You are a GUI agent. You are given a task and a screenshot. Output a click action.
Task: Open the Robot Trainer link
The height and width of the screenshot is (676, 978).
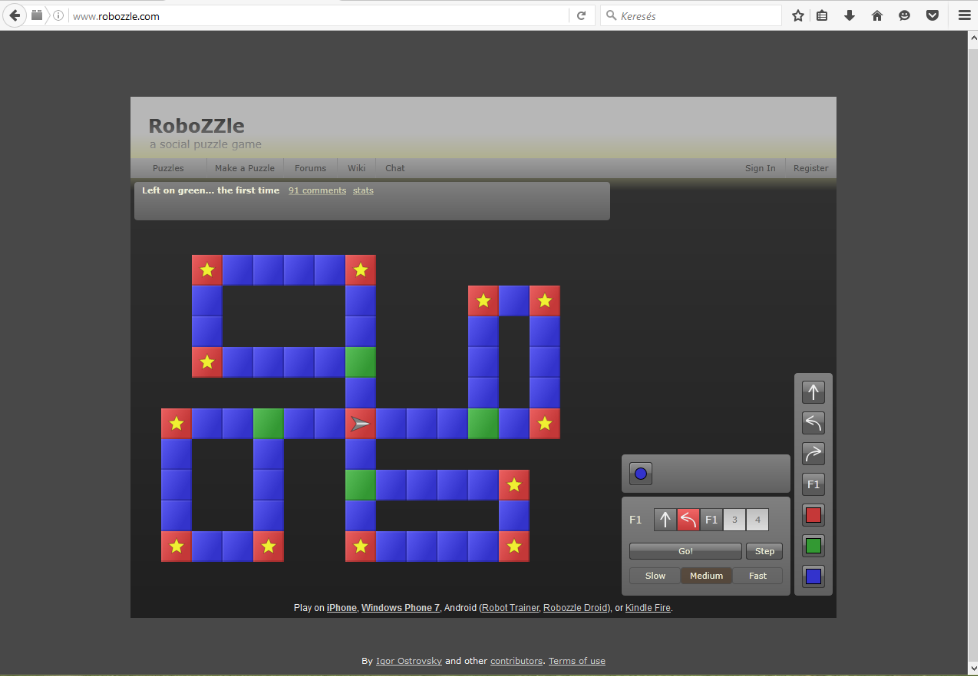coord(510,607)
